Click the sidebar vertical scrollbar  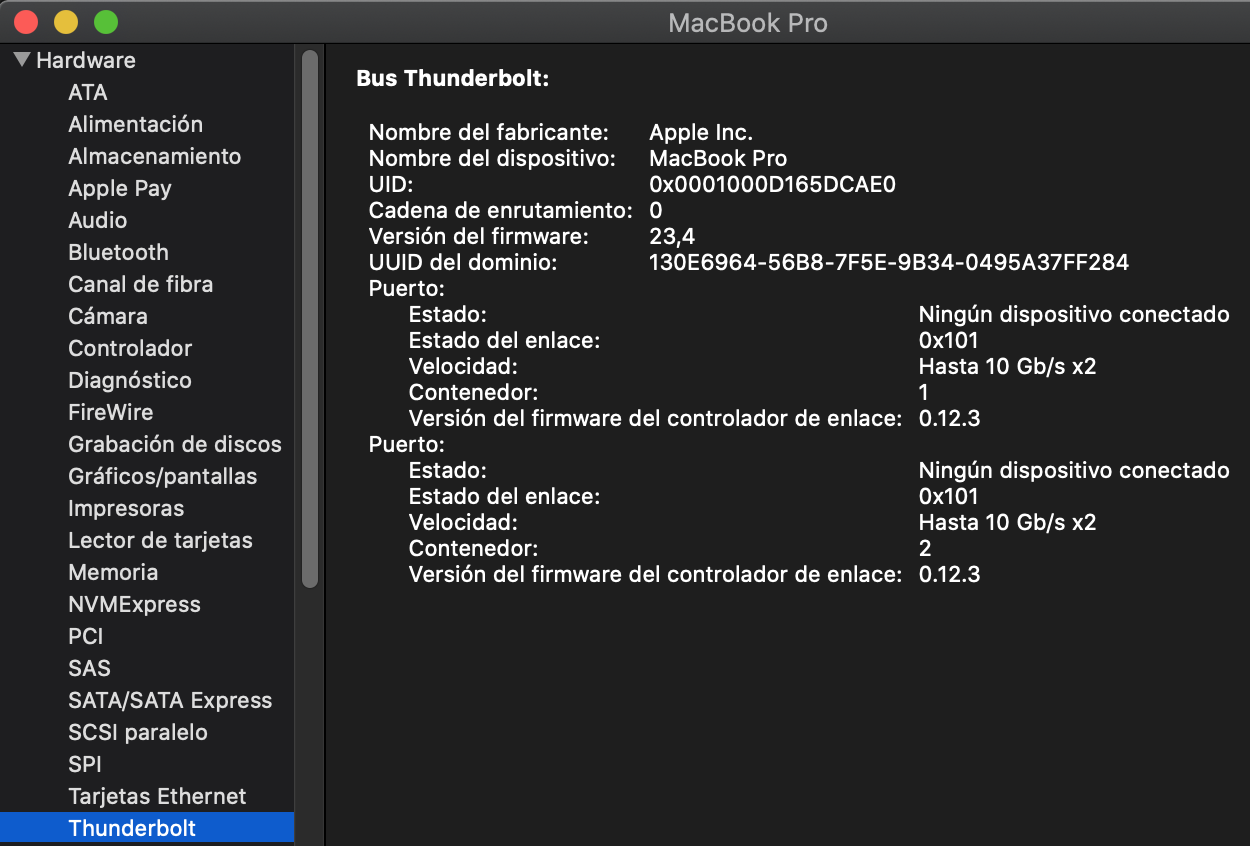310,320
